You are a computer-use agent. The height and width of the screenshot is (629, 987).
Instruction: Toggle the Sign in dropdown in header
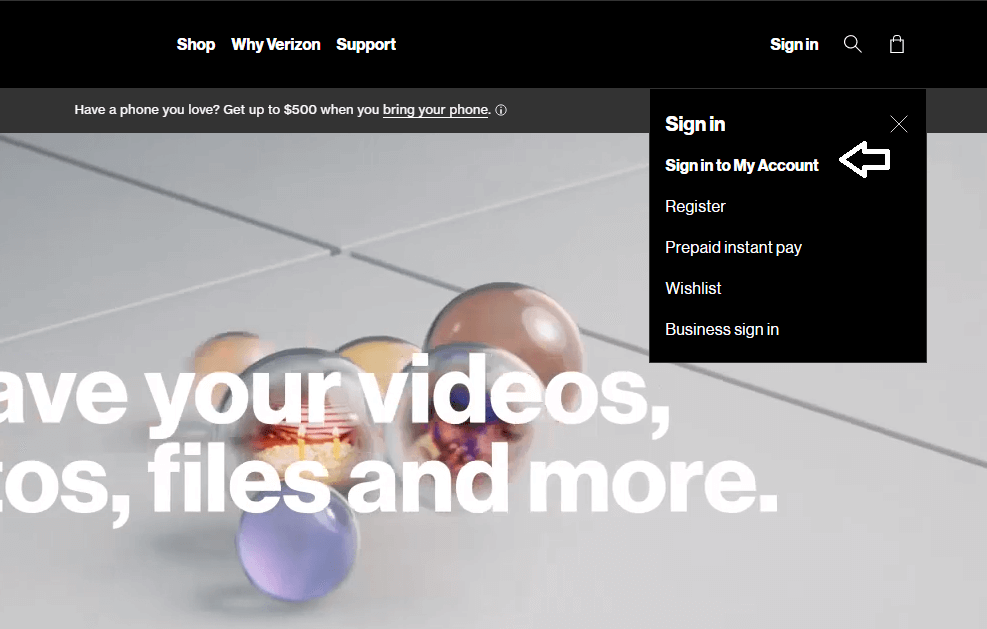click(794, 45)
